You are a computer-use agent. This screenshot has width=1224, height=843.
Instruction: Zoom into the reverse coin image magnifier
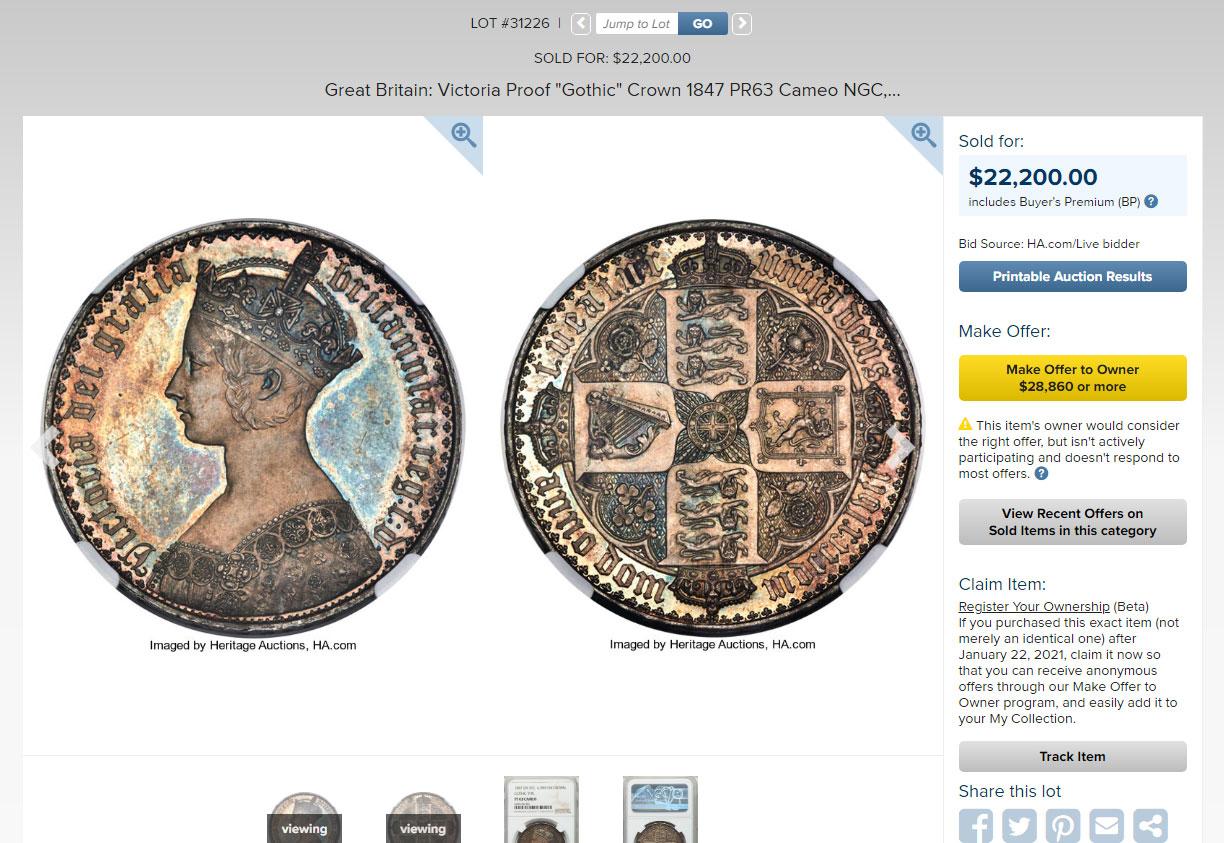923,135
